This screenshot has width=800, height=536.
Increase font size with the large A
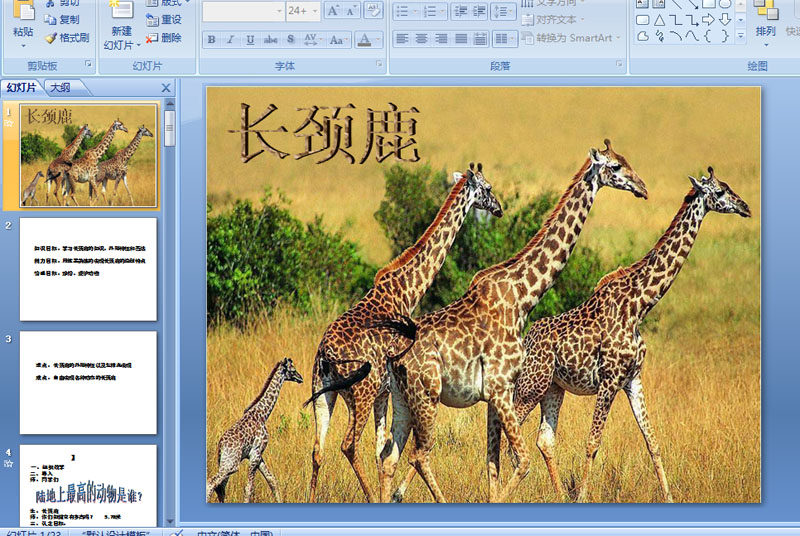(x=333, y=11)
